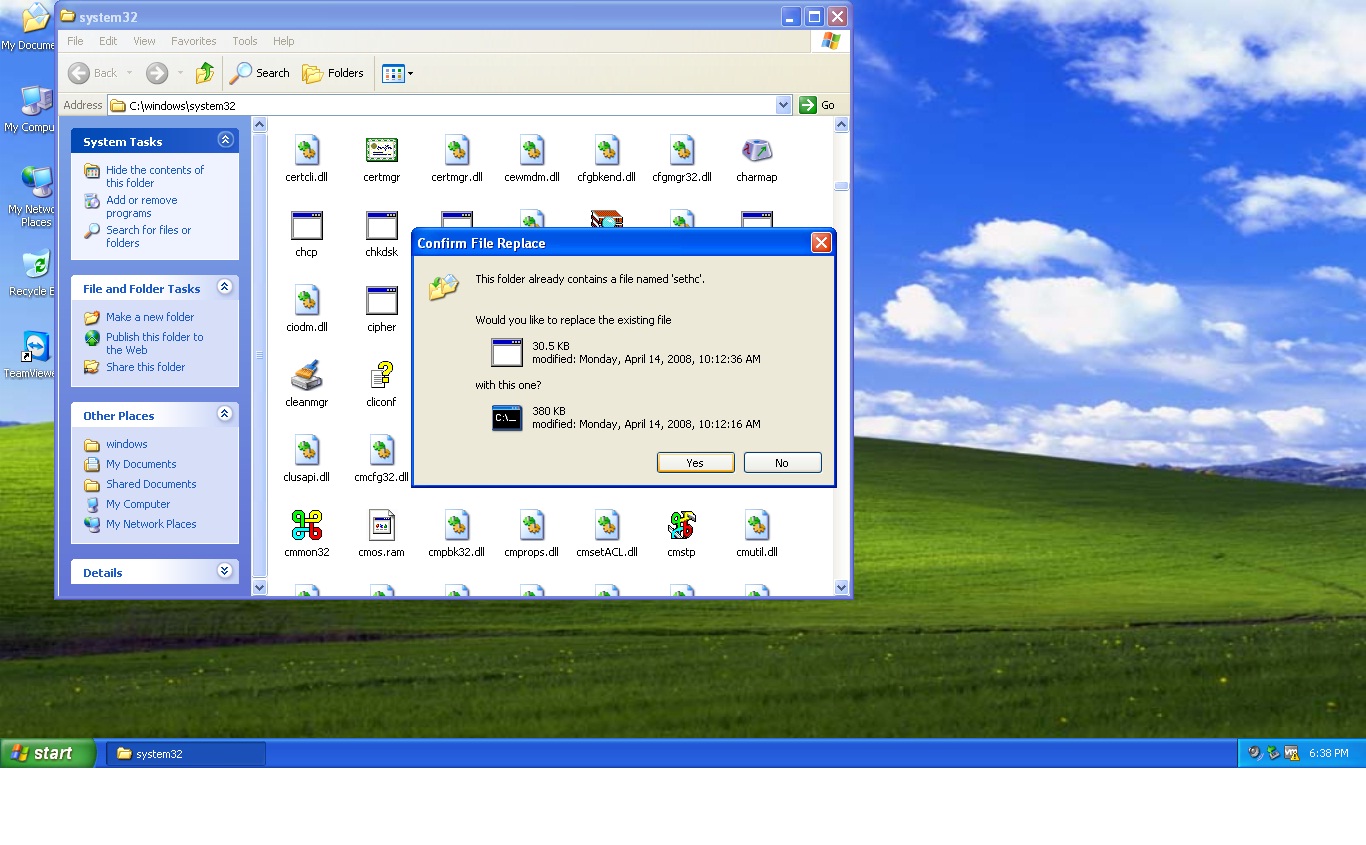Click Add or remove programs link
1366x845 pixels.
click(142, 206)
